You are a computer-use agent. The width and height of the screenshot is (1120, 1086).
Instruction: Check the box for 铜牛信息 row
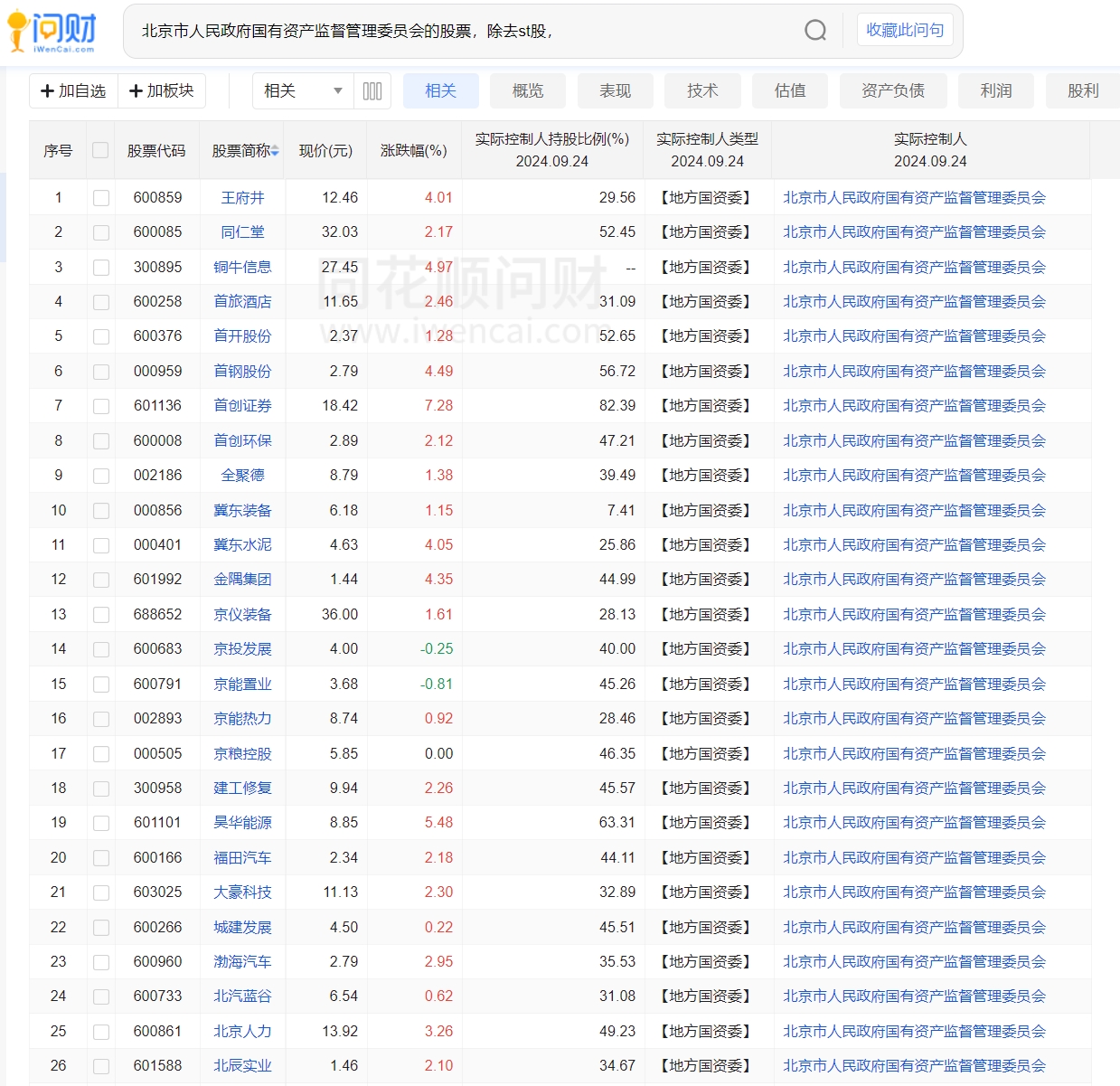click(101, 268)
